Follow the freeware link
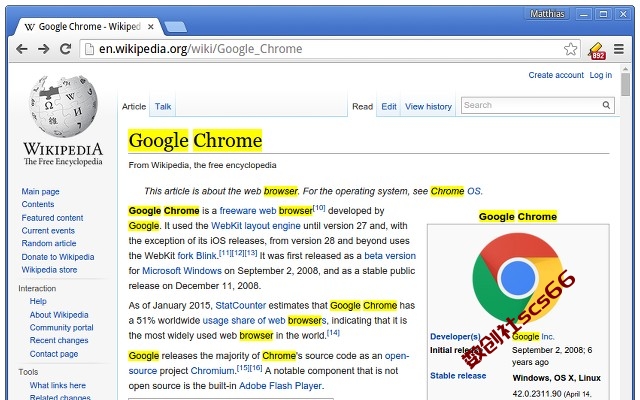Viewport: 640px width, 400px height. (239, 211)
